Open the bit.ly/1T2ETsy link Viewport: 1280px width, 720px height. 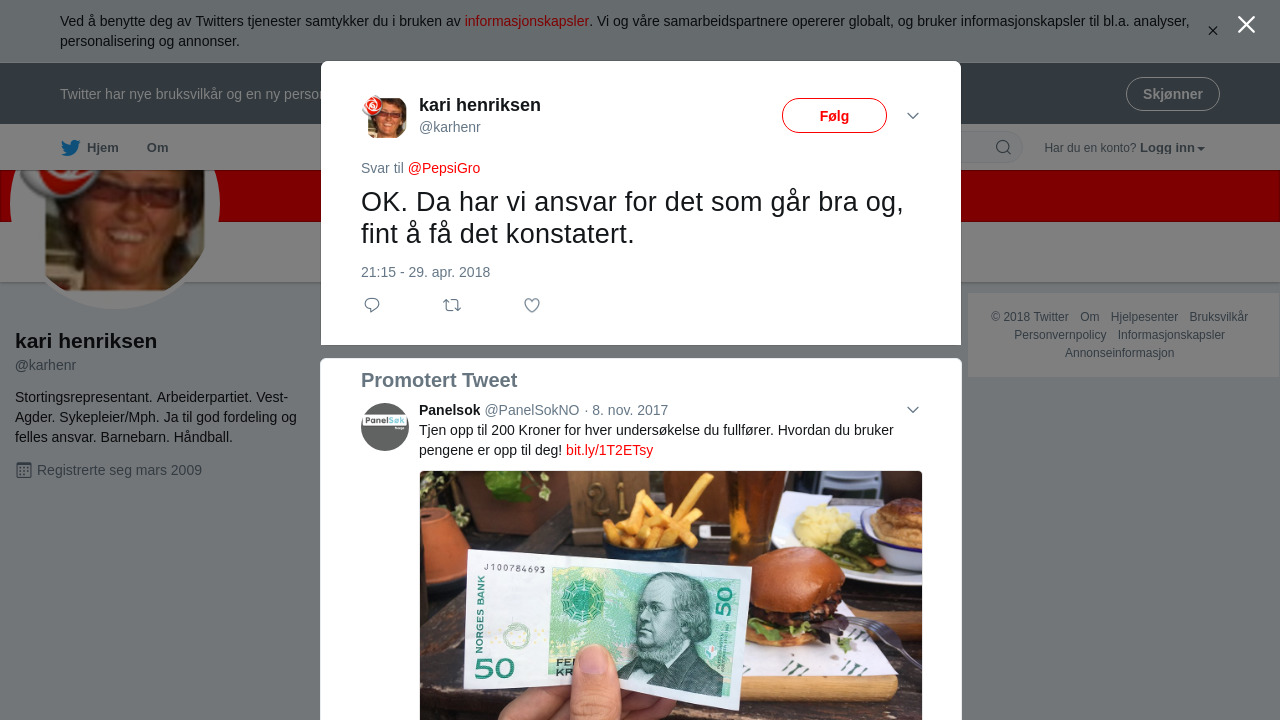pyautogui.click(x=609, y=450)
